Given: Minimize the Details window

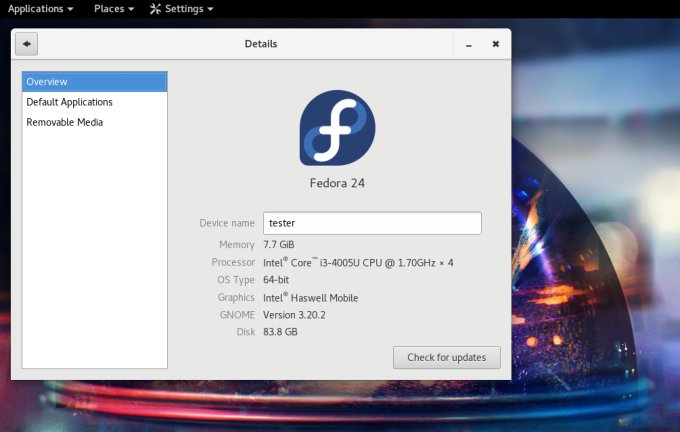Looking at the screenshot, I should point(468,44).
